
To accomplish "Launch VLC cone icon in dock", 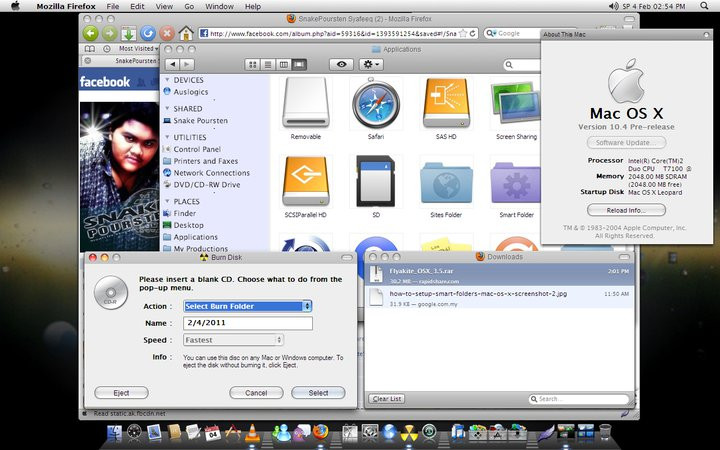I will click(252, 433).
